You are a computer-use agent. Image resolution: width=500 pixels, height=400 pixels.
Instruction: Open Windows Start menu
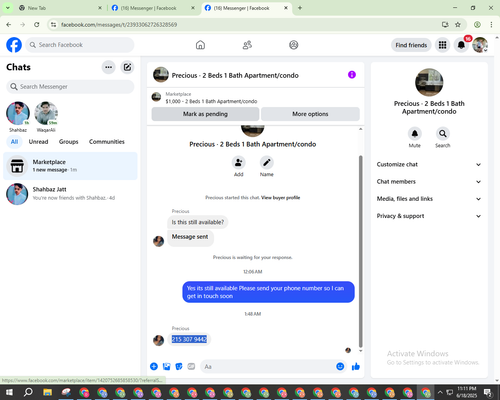9,392
